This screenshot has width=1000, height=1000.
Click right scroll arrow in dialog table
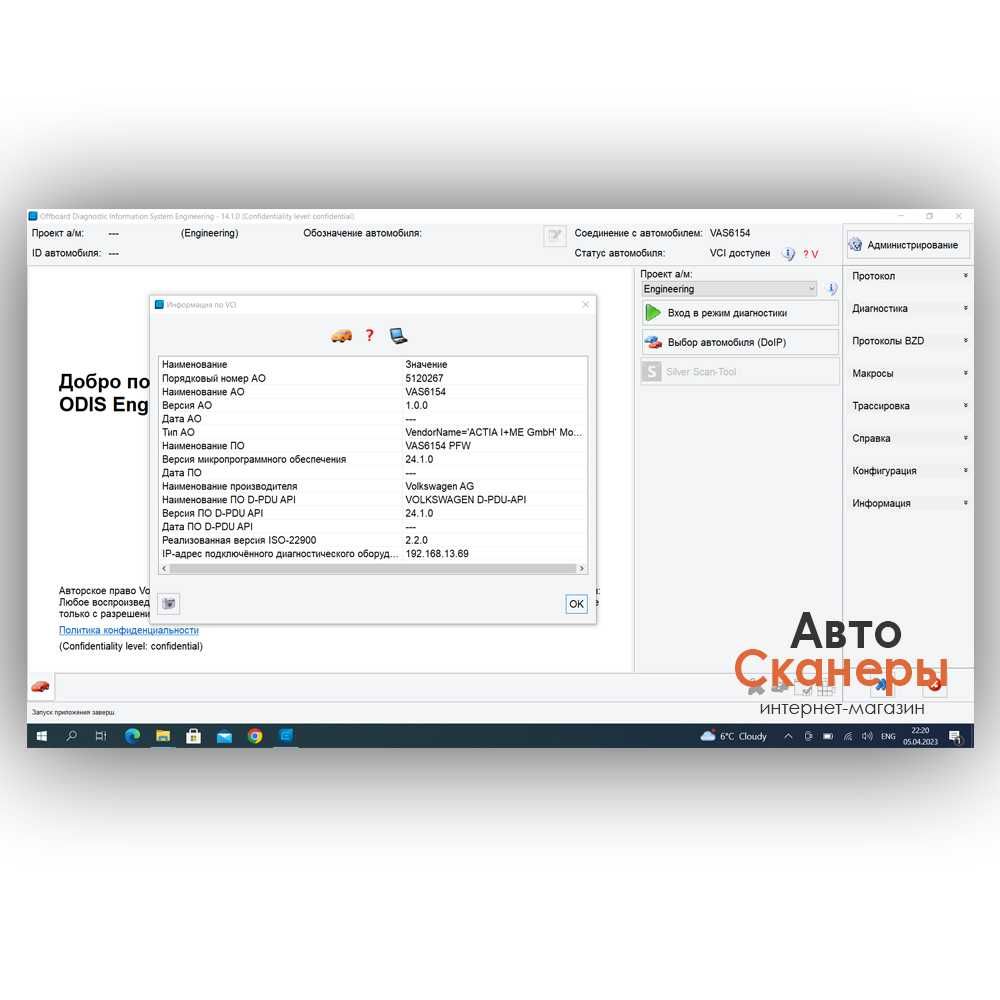(581, 568)
